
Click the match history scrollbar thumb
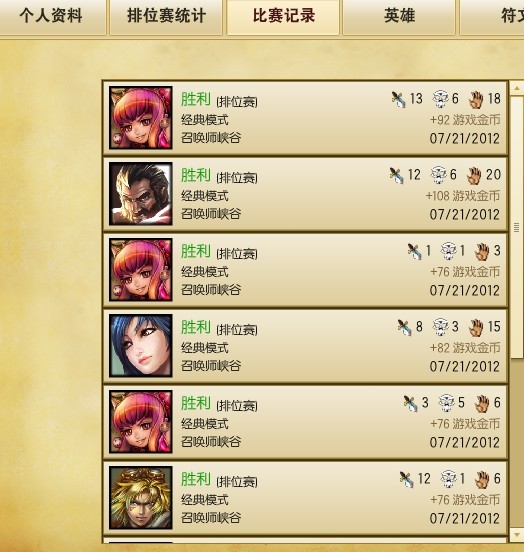pyautogui.click(x=517, y=227)
